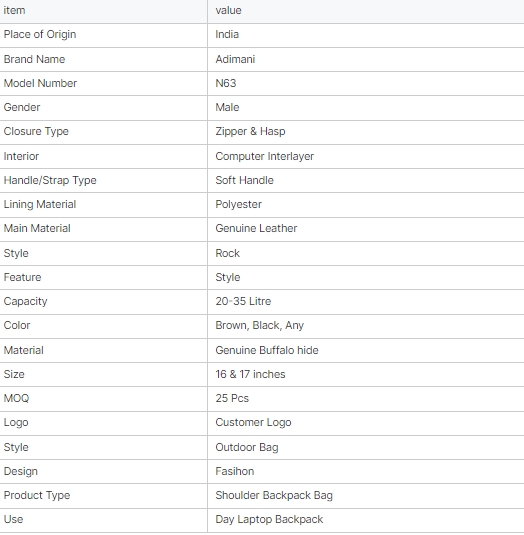
Task: Select the 'Brown, Black, Any' color value
Action: [x=259, y=326]
